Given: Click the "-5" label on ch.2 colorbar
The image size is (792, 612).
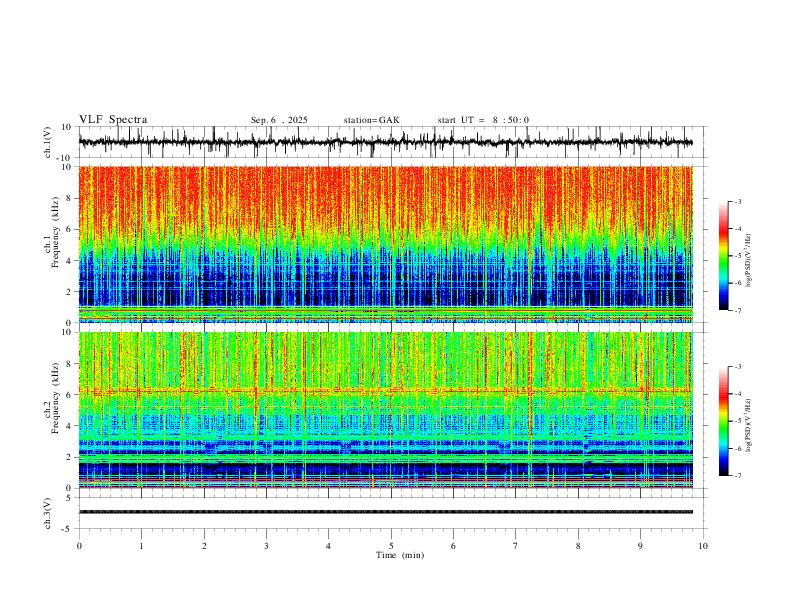Looking at the screenshot, I should [738, 421].
